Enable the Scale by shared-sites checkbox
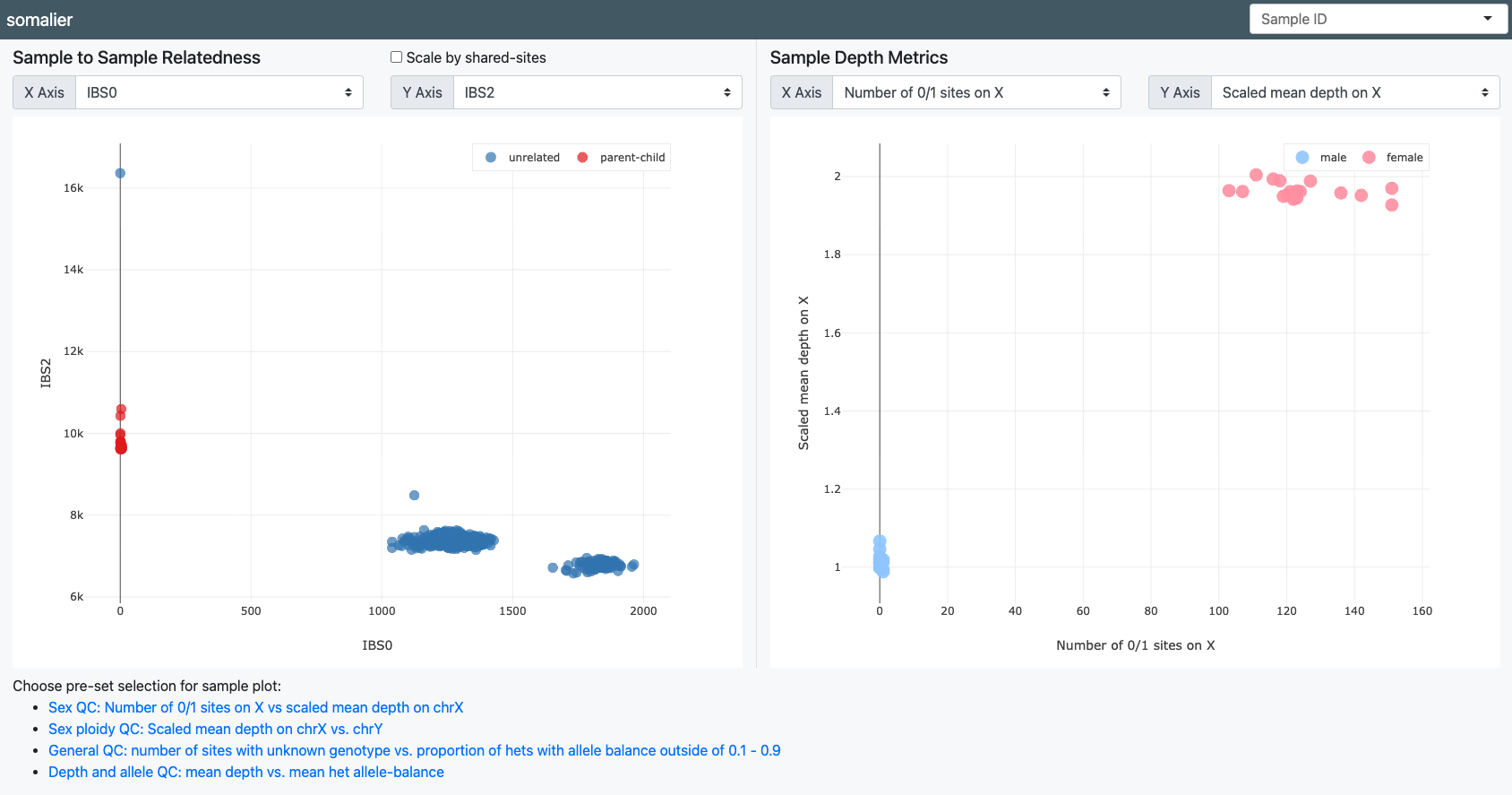The height and width of the screenshot is (795, 1512). (396, 57)
